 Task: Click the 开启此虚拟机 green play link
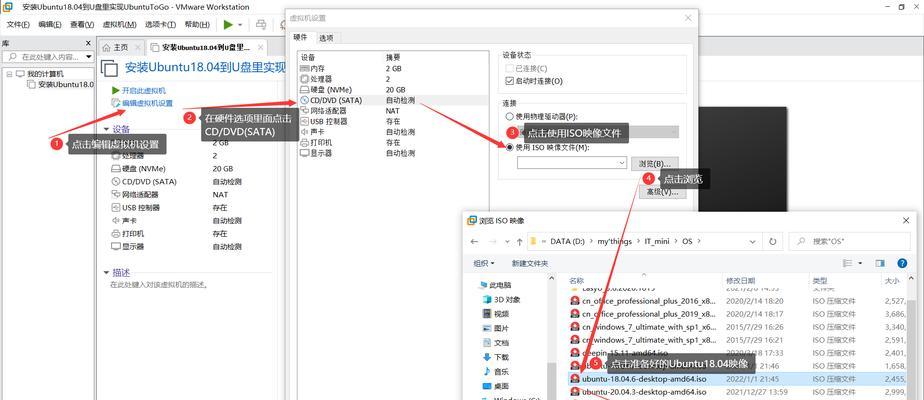tap(138, 91)
